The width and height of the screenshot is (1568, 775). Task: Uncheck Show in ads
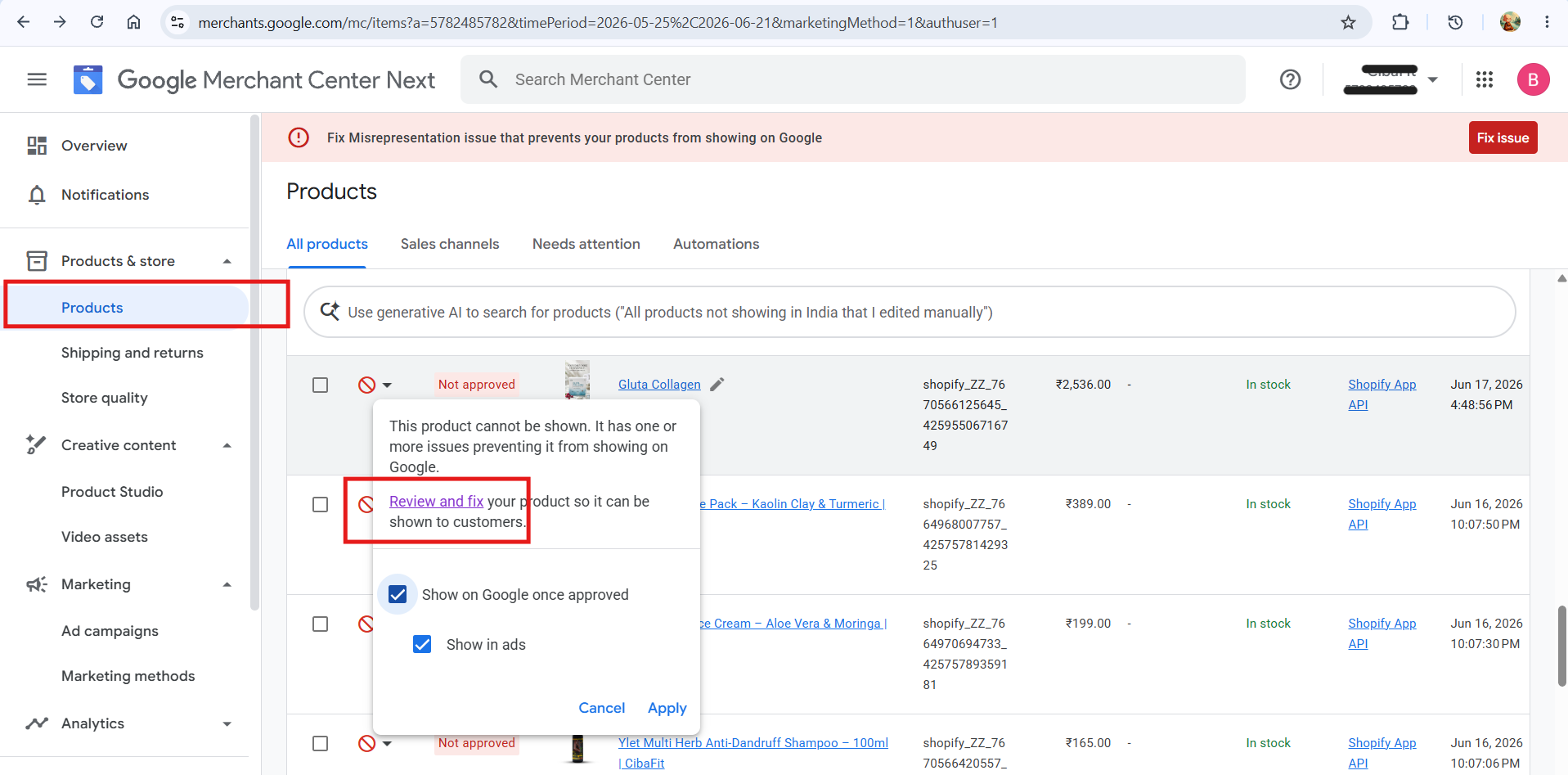pos(422,644)
